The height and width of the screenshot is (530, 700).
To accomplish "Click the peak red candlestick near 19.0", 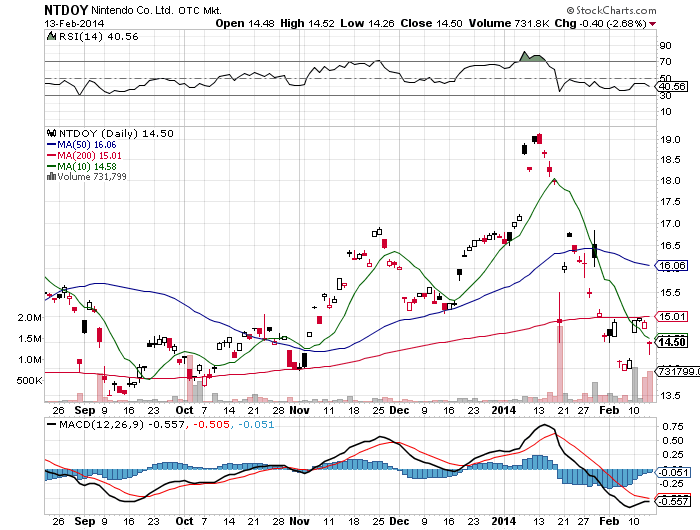I will point(540,138).
